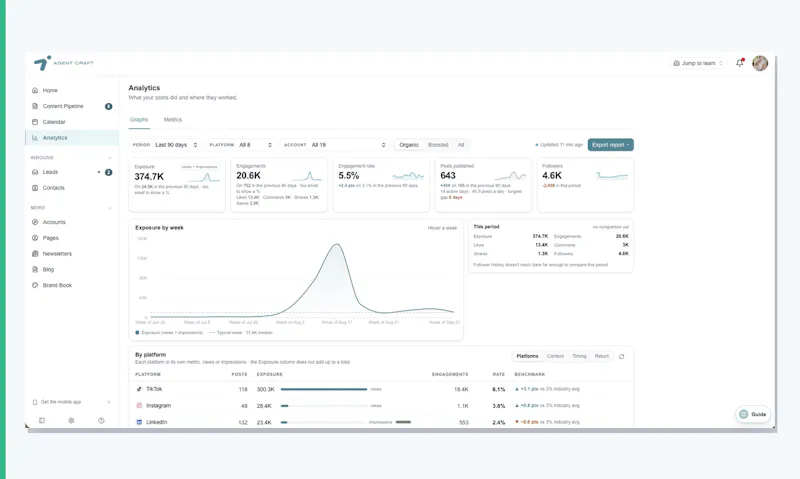Open the Jump to team selector
The image size is (800, 479).
tap(698, 63)
